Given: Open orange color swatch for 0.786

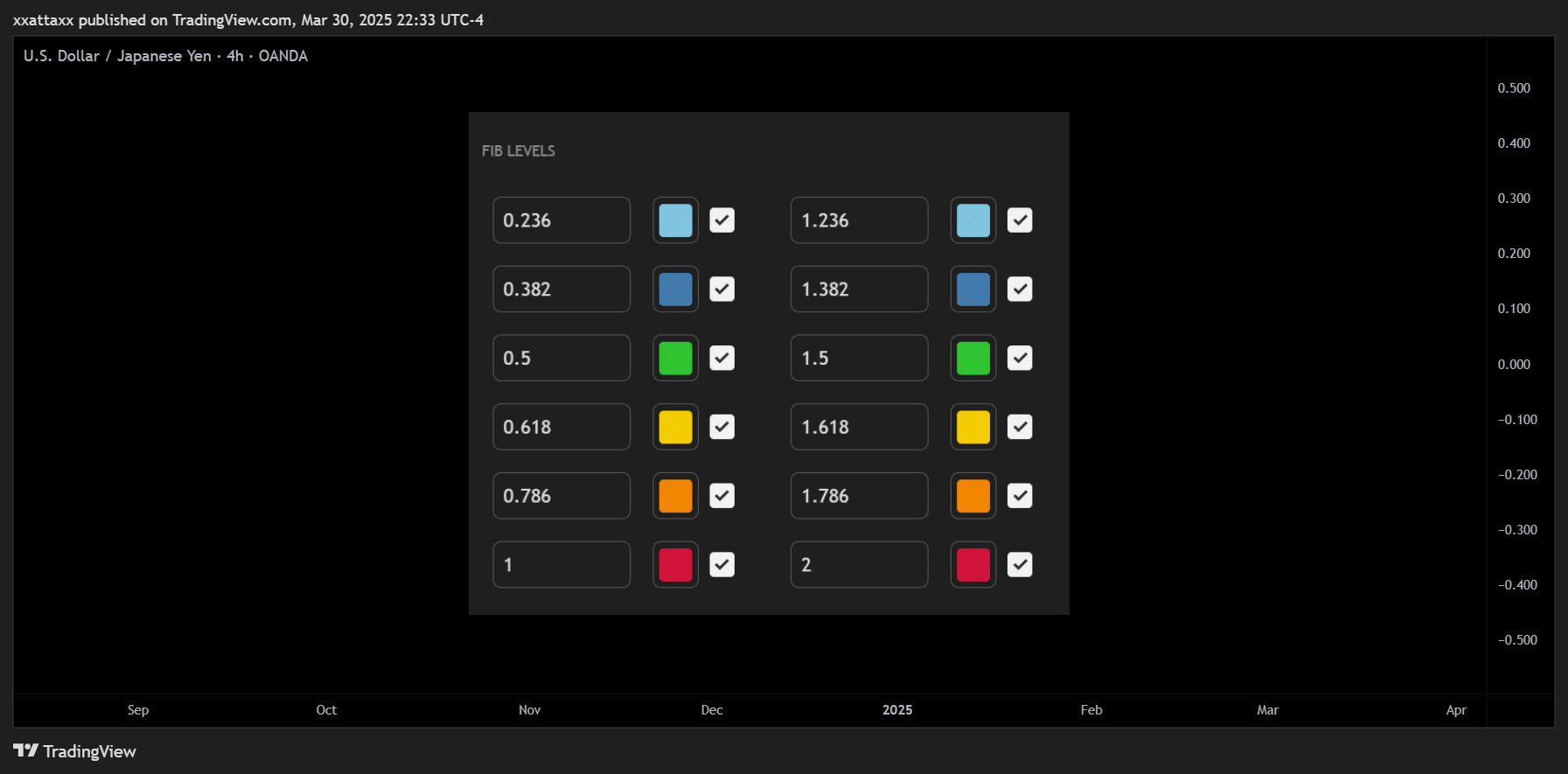Looking at the screenshot, I should (675, 496).
